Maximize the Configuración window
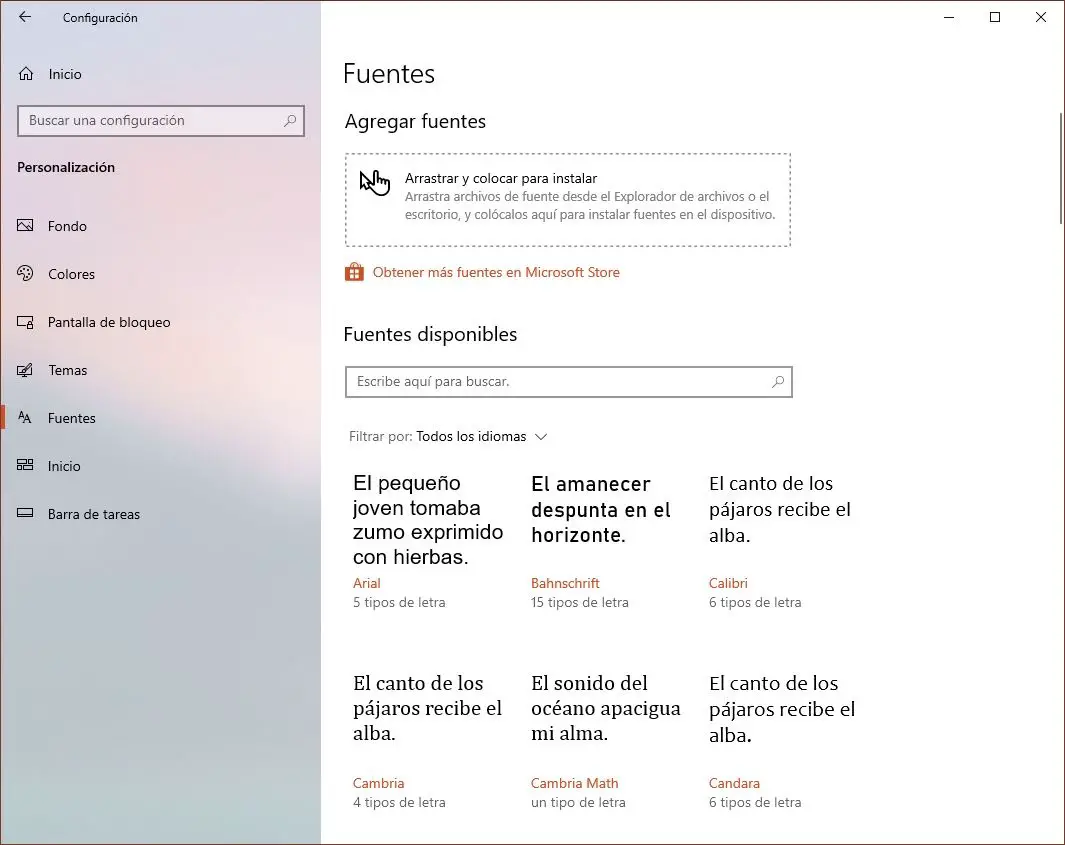The height and width of the screenshot is (845, 1065). [x=995, y=17]
